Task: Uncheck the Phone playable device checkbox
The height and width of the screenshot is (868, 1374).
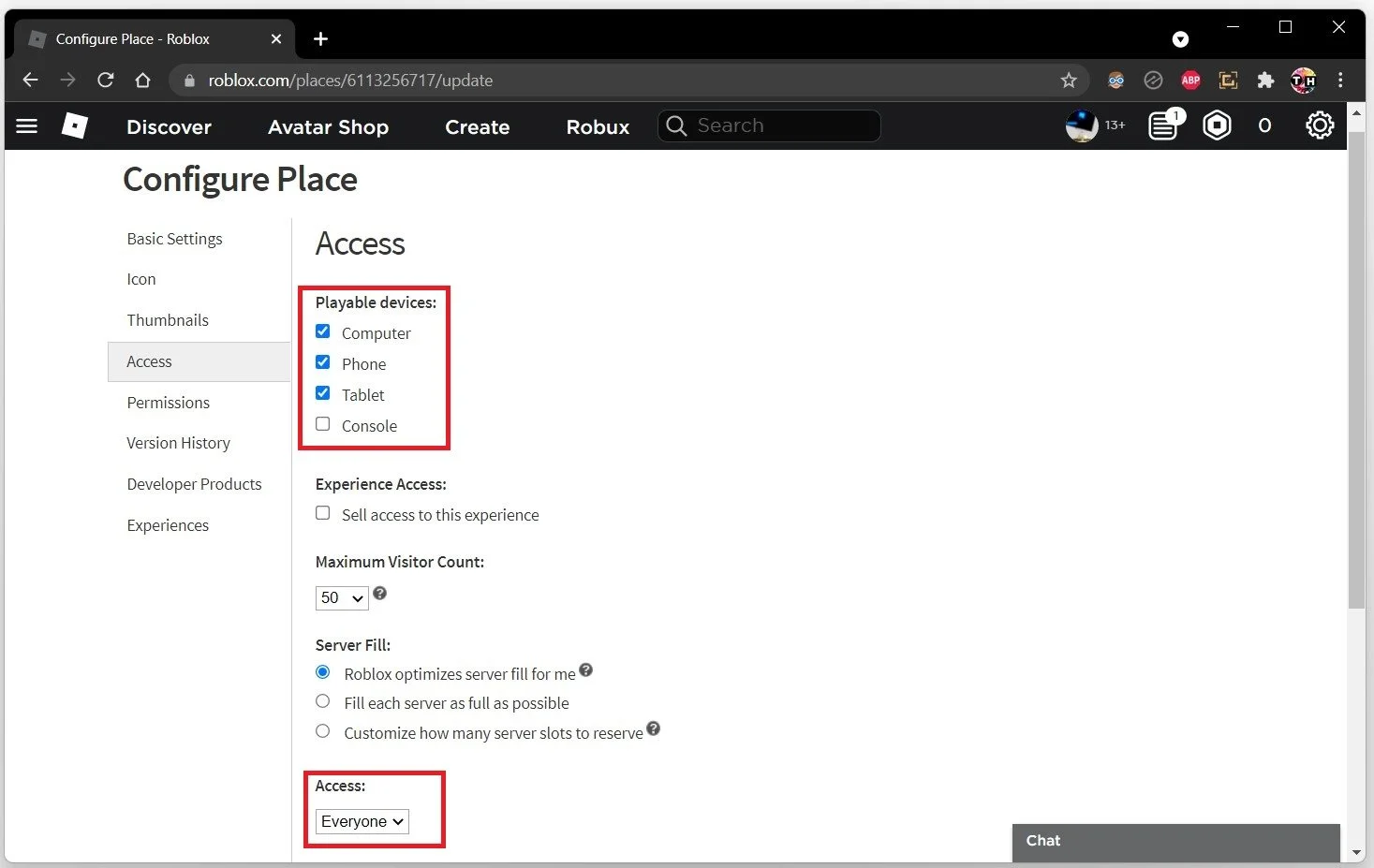Action: (x=322, y=362)
